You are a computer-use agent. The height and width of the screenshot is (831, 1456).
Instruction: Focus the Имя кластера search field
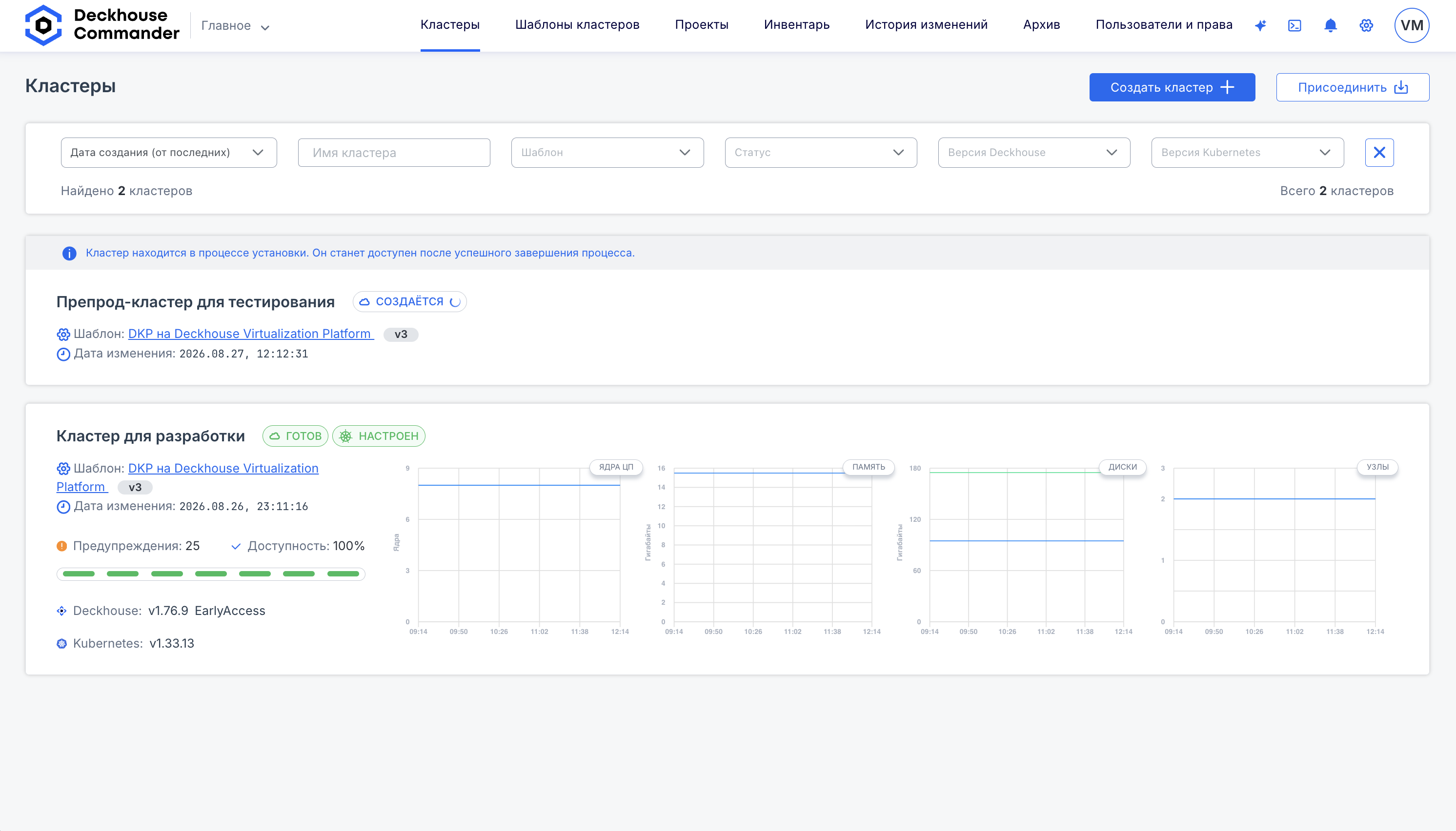tap(394, 152)
